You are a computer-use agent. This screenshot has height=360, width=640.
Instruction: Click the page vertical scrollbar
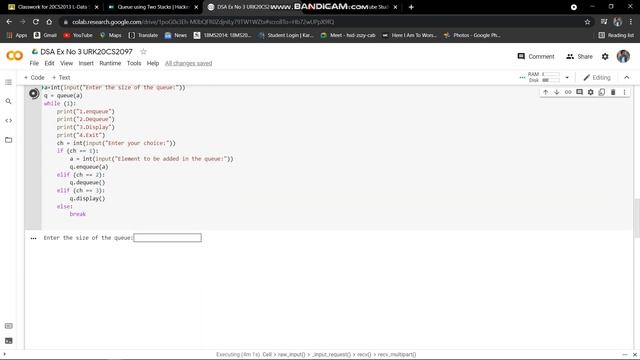637,218
